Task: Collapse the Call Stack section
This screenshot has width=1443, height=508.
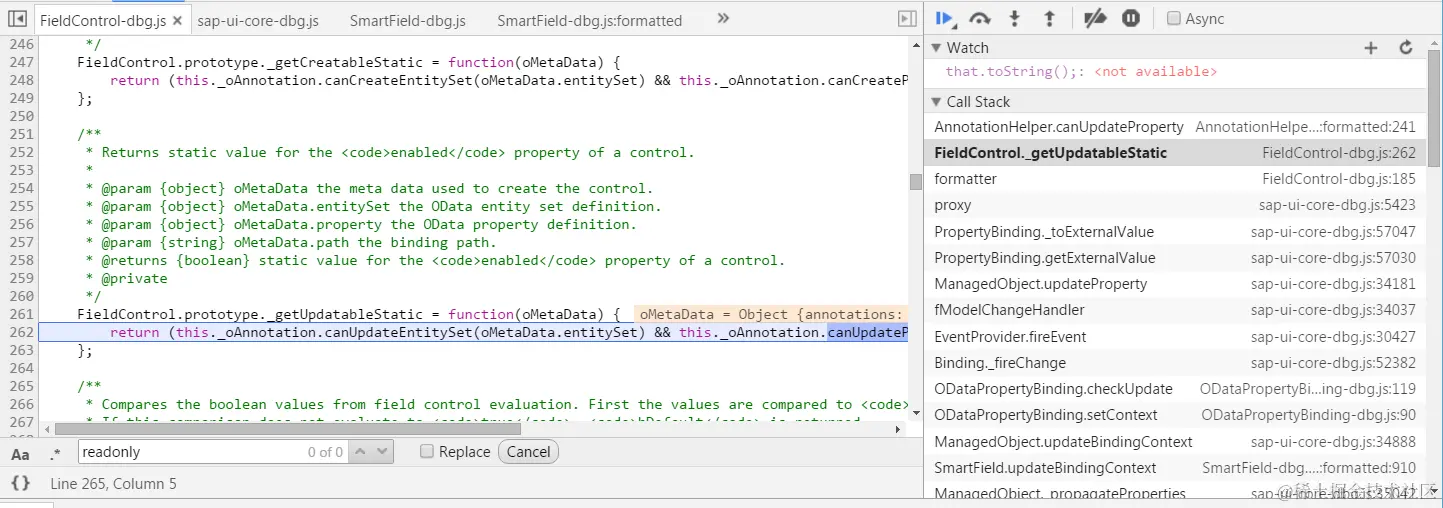Action: point(937,101)
